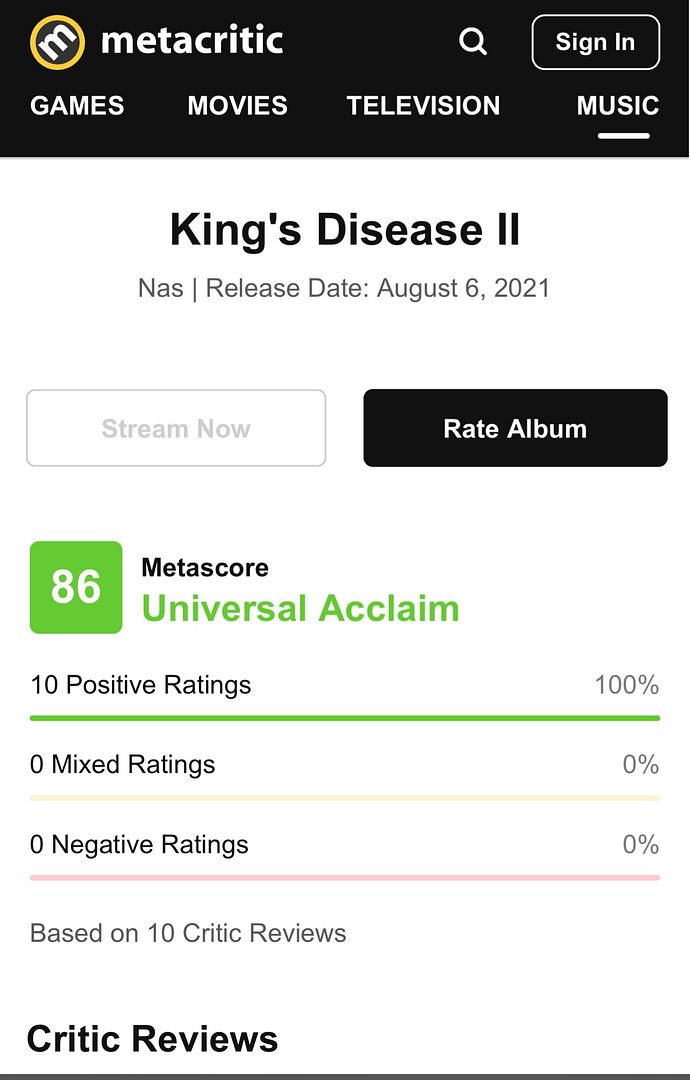Screen dimensions: 690x1080
Task: Click the green 86 Metascore badge
Action: (76, 587)
